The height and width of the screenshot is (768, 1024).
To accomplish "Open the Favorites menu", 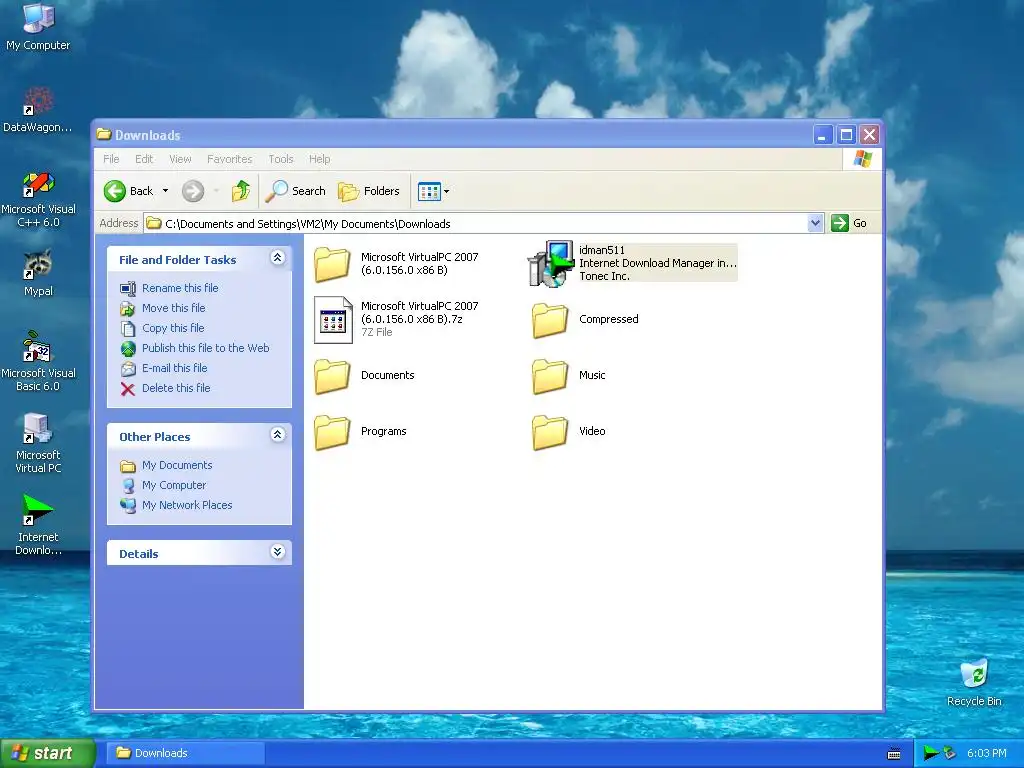I will coord(229,159).
